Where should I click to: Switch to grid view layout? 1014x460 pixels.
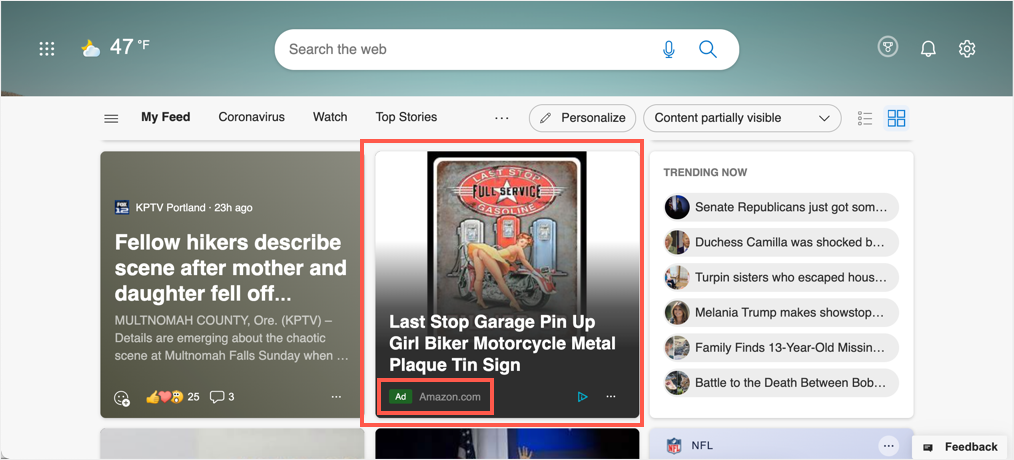tap(896, 118)
